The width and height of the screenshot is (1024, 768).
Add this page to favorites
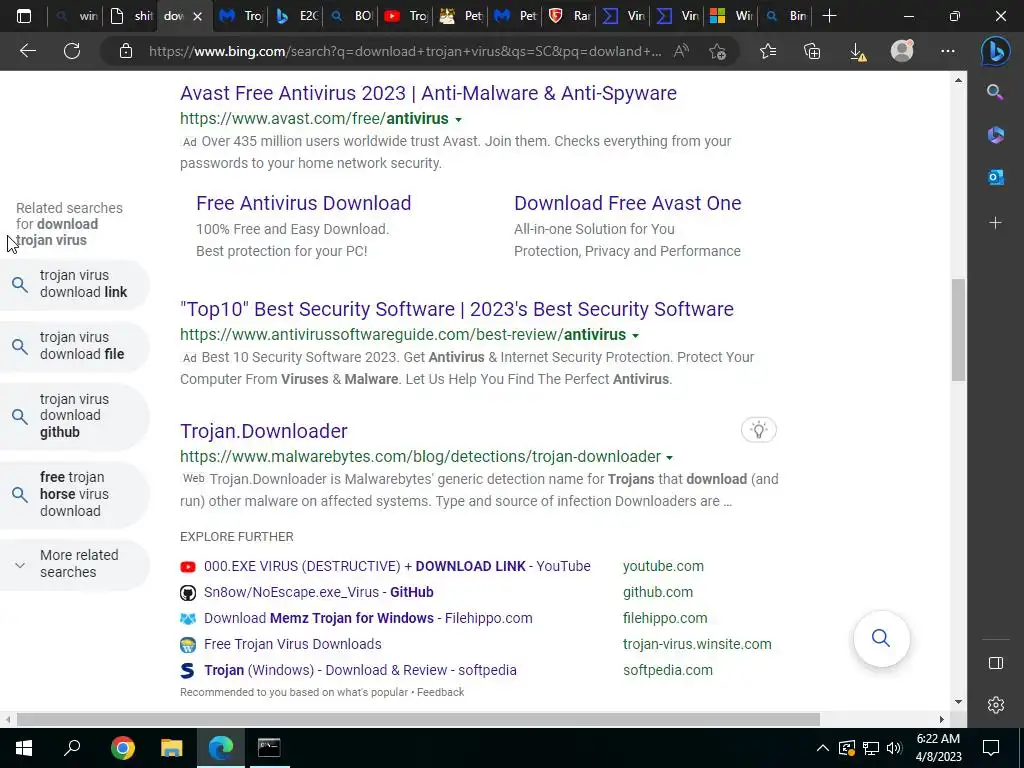(x=717, y=51)
